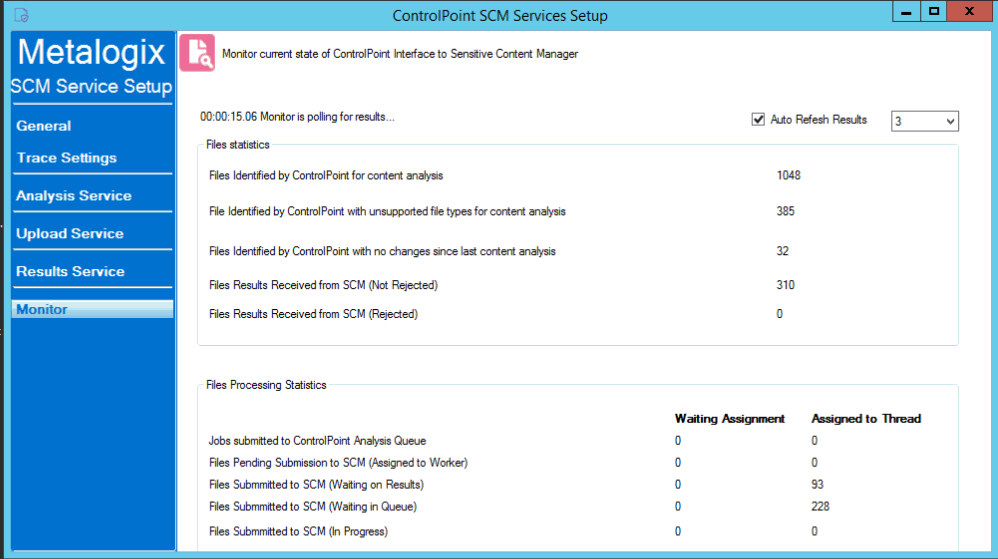This screenshot has height=559, width=998.
Task: Minimize the SCM Services Setup window
Action: click(905, 11)
